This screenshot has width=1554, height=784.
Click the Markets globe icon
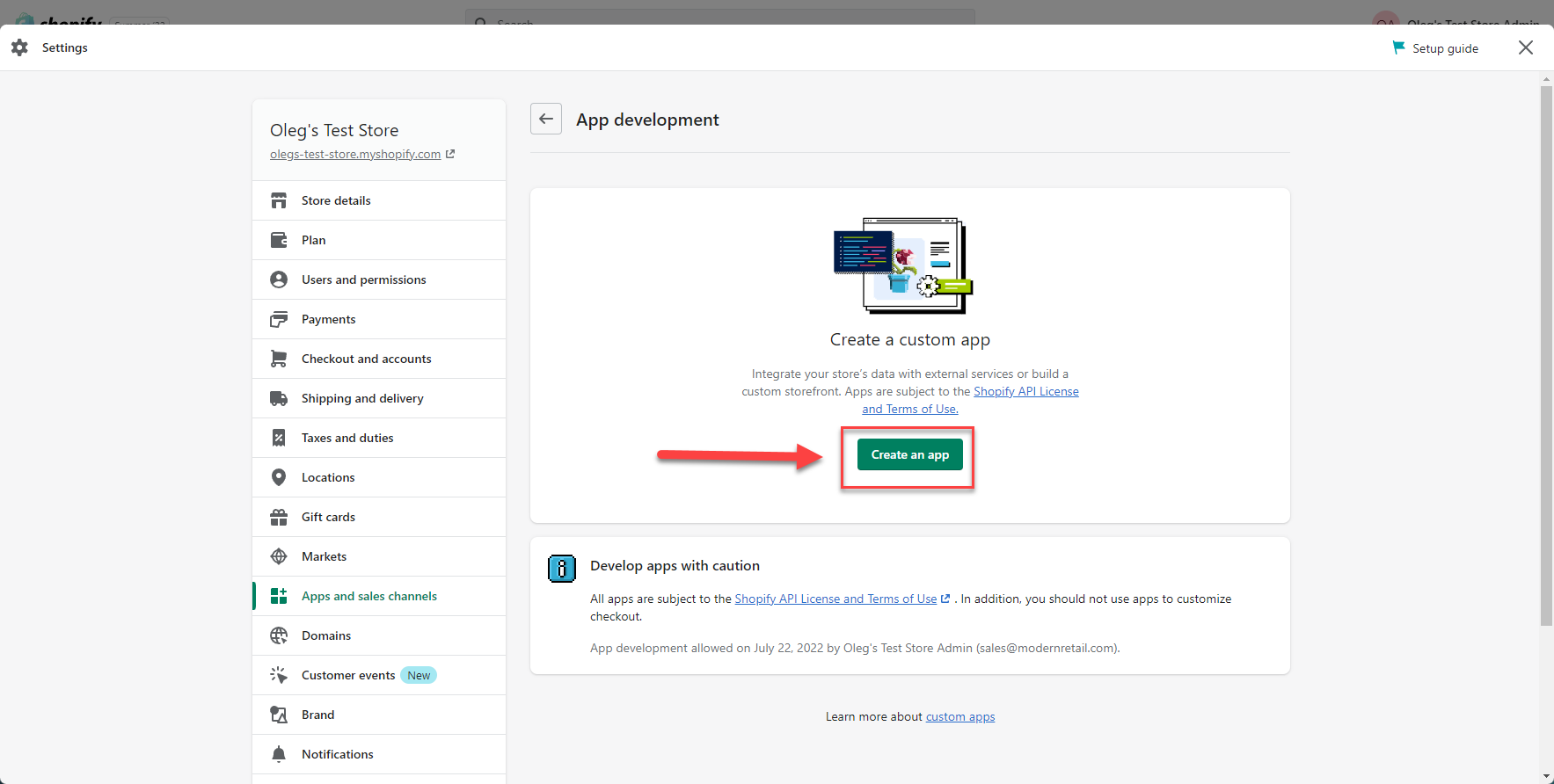coord(279,556)
